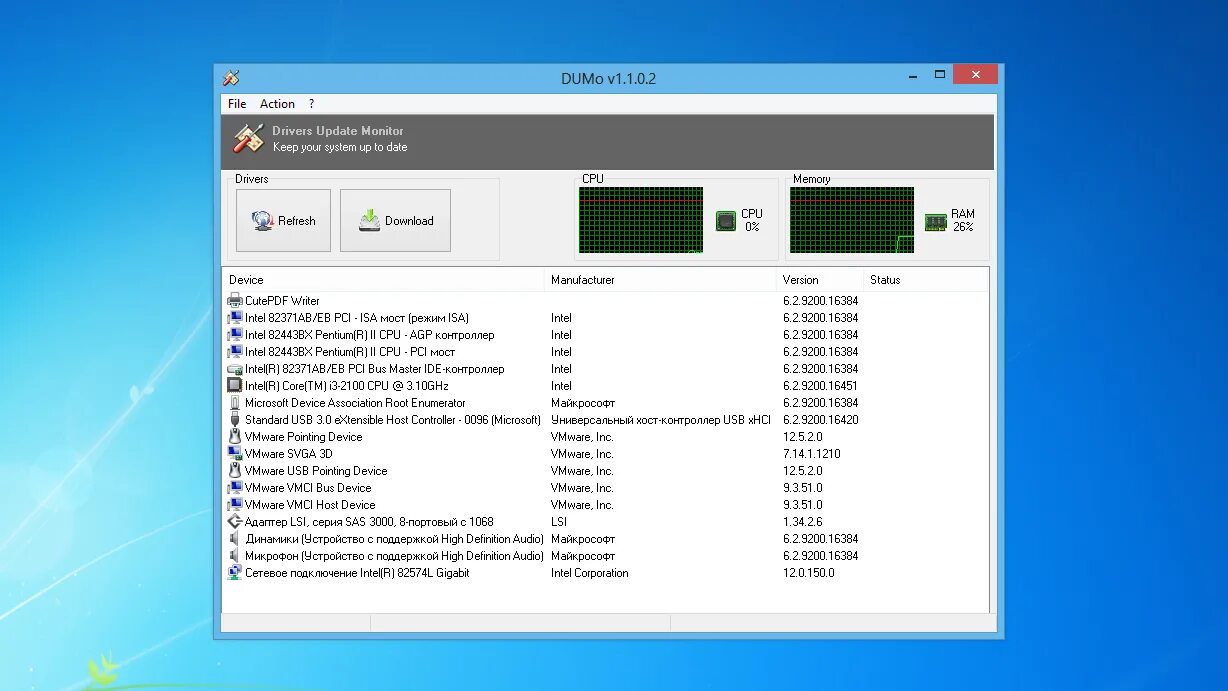Click Майкрософт manufacturer for Микрофон row
This screenshot has width=1228, height=691.
coord(583,556)
